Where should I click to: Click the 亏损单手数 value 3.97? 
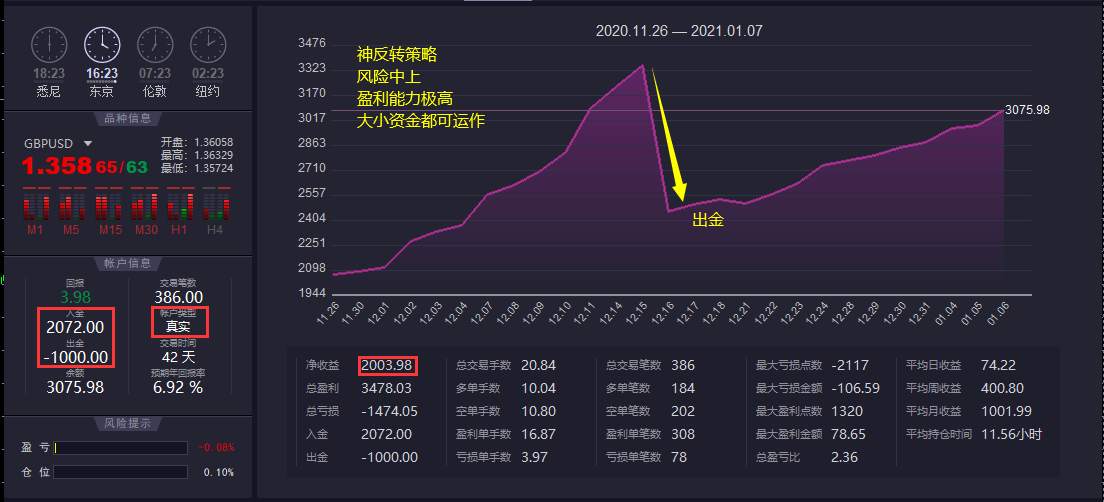[x=534, y=458]
